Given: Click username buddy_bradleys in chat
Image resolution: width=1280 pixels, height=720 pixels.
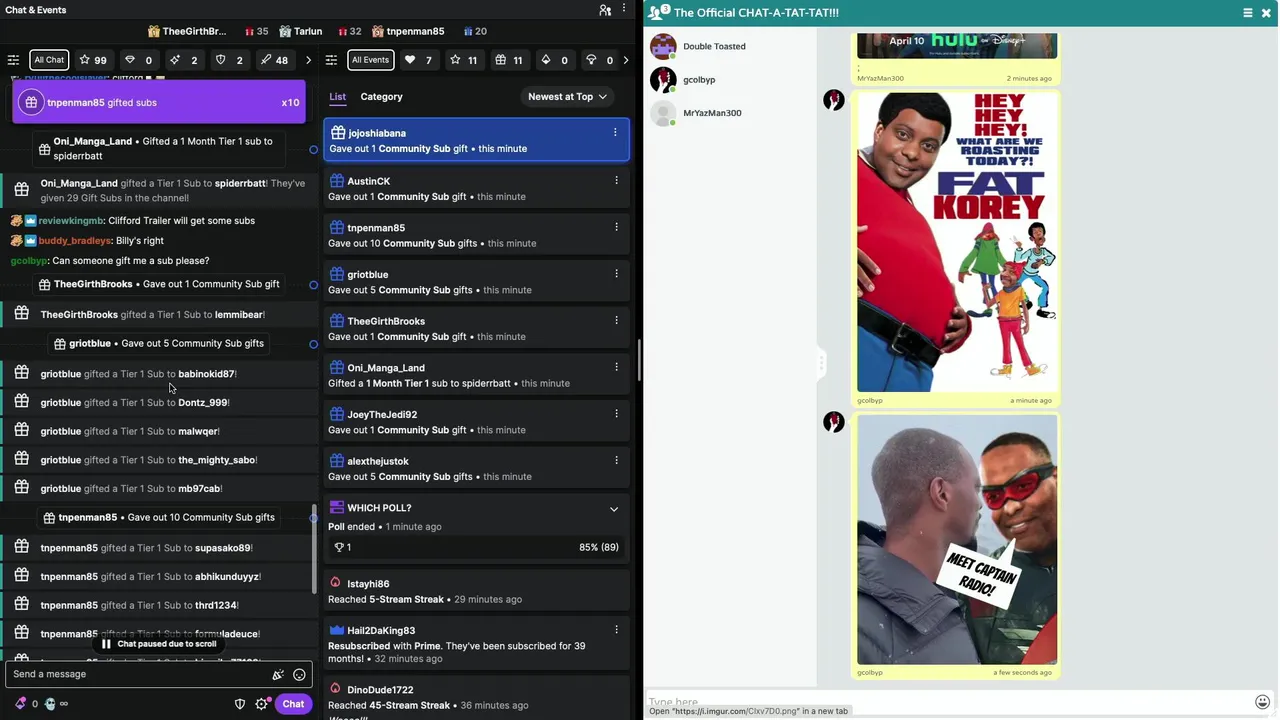Looking at the screenshot, I should 75,241.
